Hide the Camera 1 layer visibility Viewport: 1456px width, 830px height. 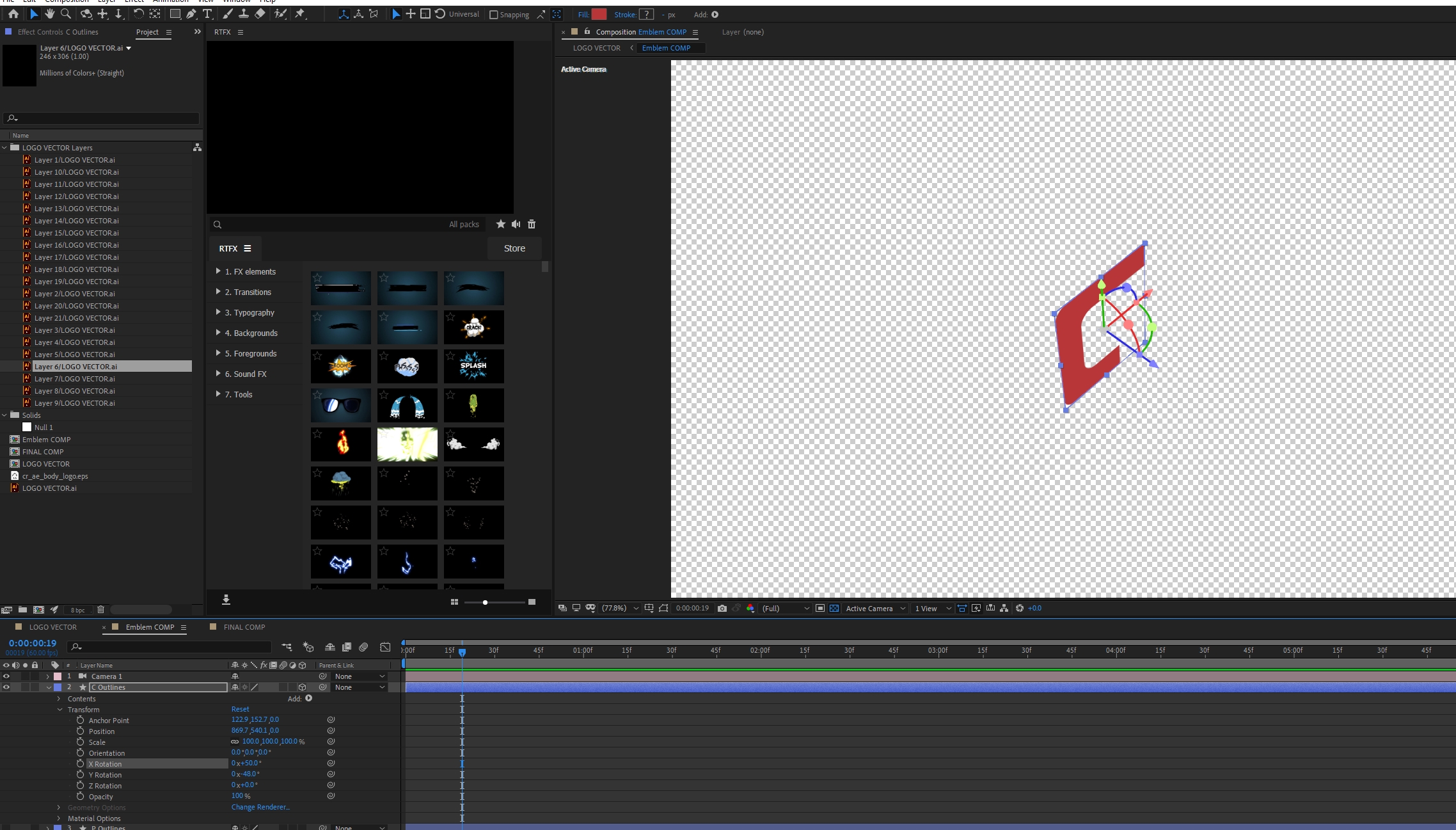coord(6,676)
